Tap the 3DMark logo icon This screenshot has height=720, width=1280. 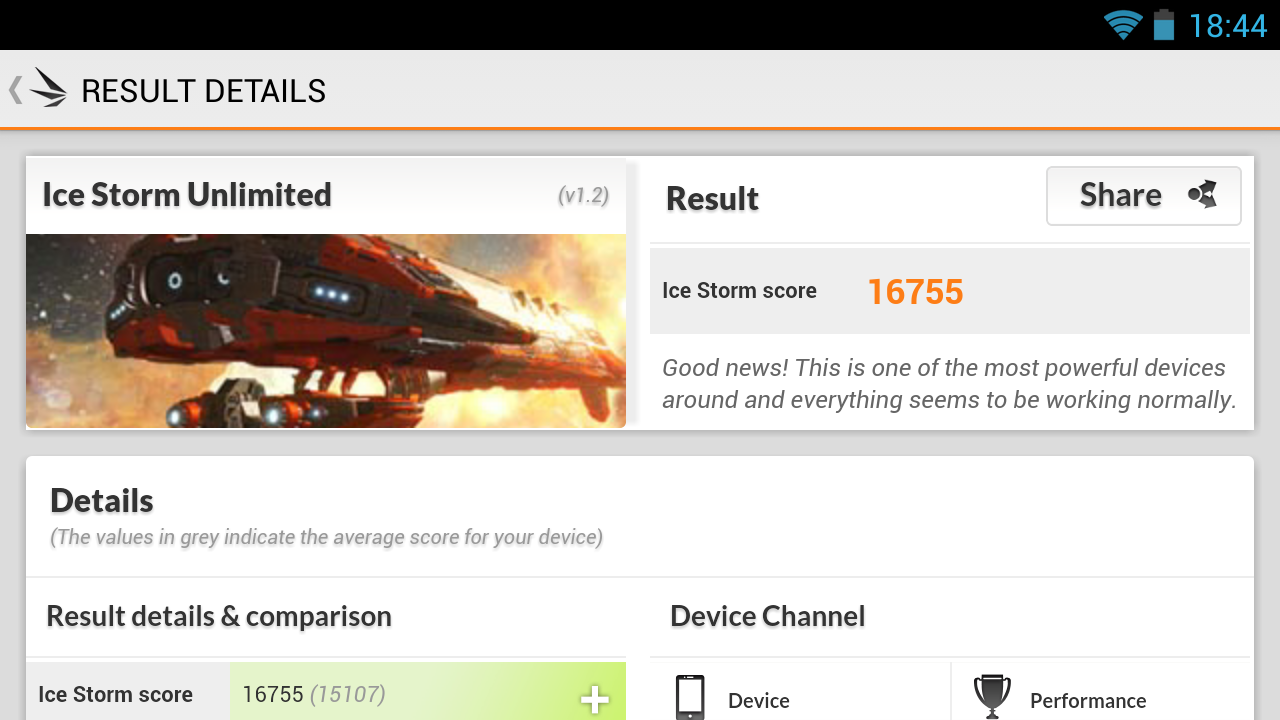pos(48,88)
